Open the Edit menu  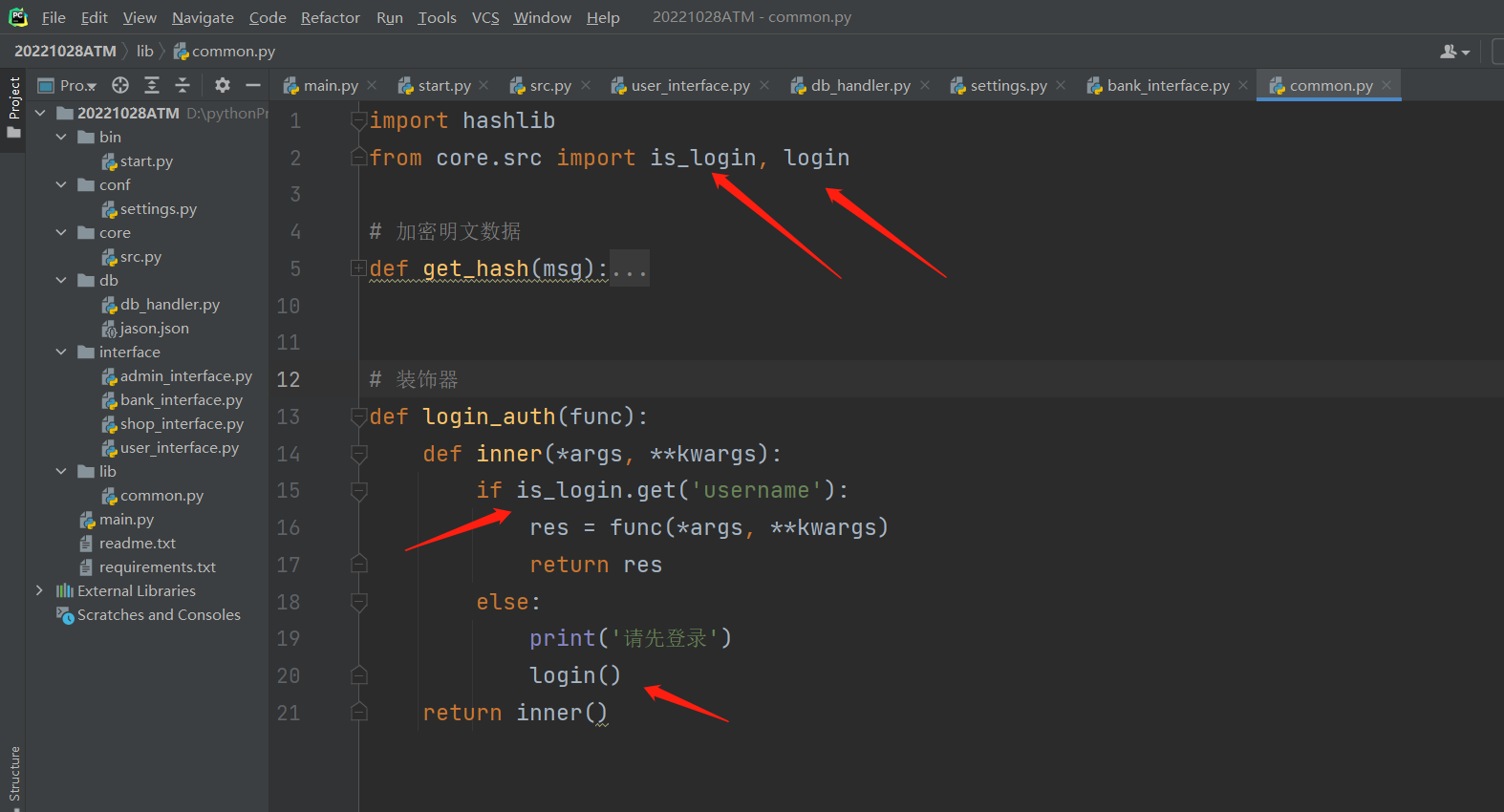95,17
